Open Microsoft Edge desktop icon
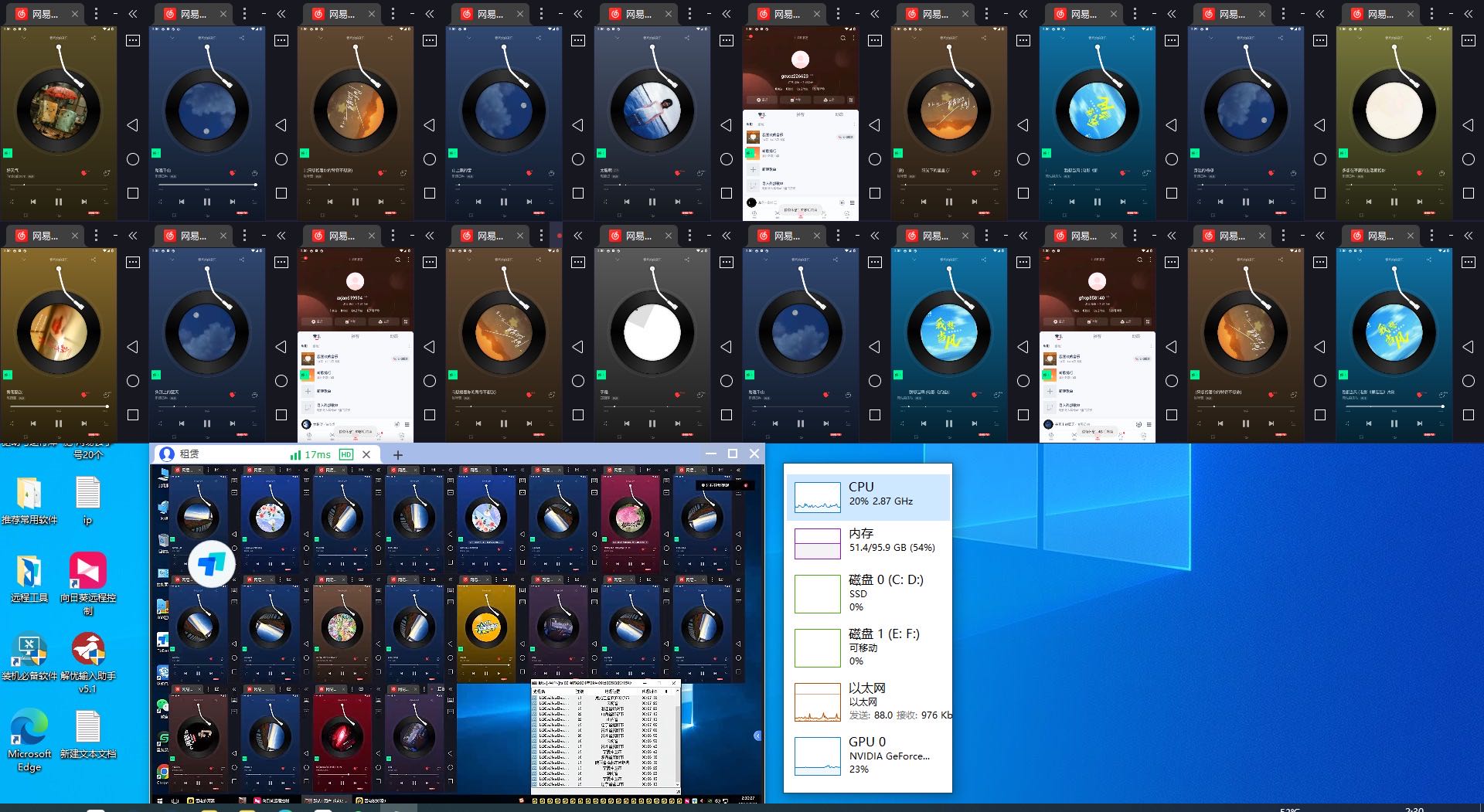1484x812 pixels. click(x=29, y=740)
